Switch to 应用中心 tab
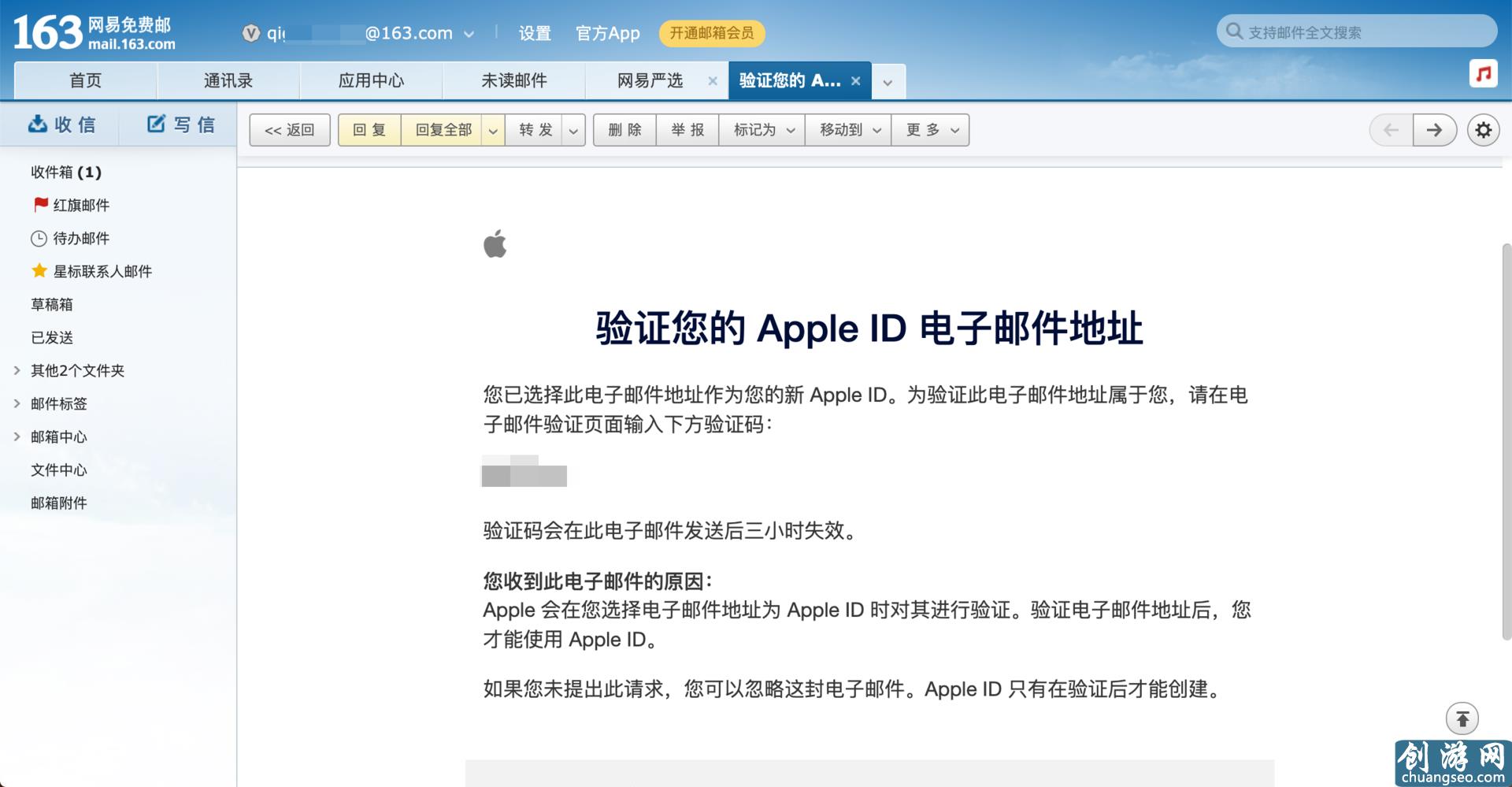This screenshot has height=787, width=1512. [x=371, y=80]
